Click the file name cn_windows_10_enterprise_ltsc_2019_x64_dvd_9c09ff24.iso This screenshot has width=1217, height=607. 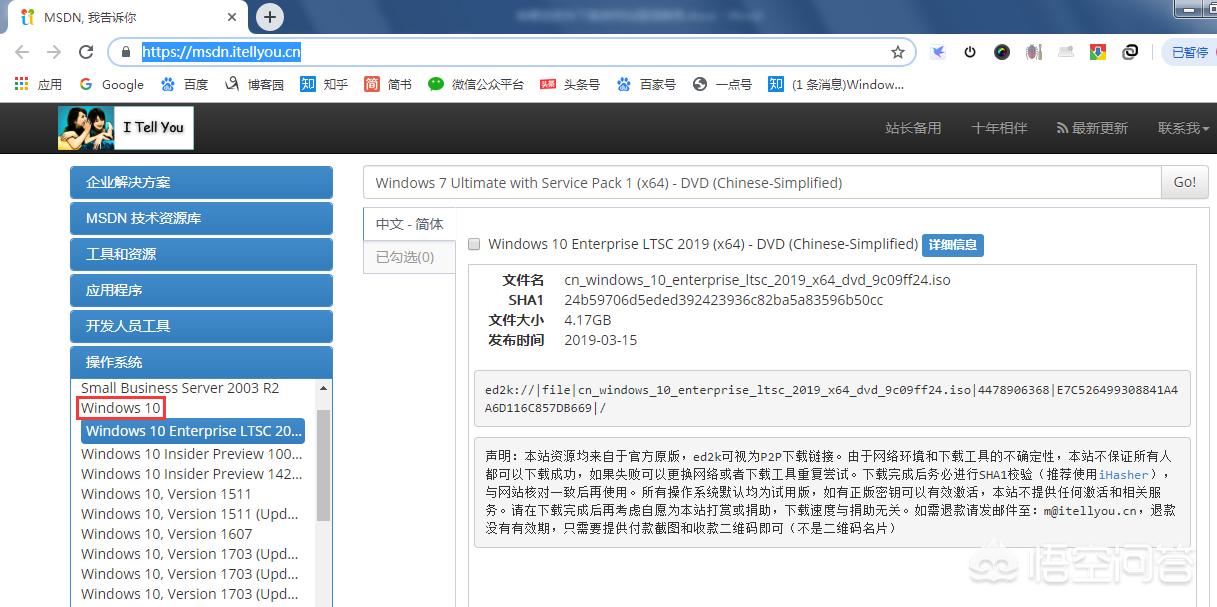tap(757, 280)
